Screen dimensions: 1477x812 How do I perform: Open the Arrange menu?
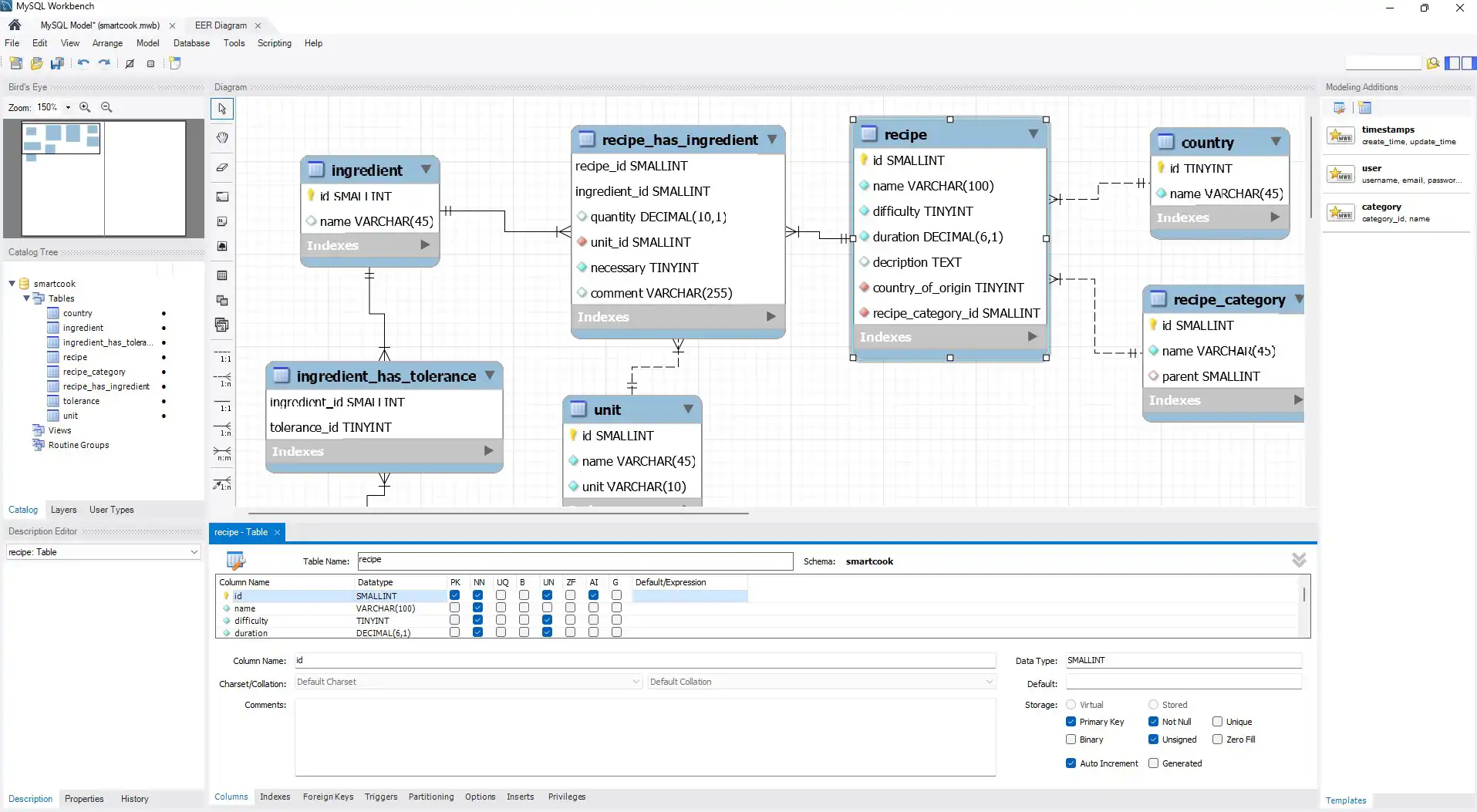click(x=107, y=43)
